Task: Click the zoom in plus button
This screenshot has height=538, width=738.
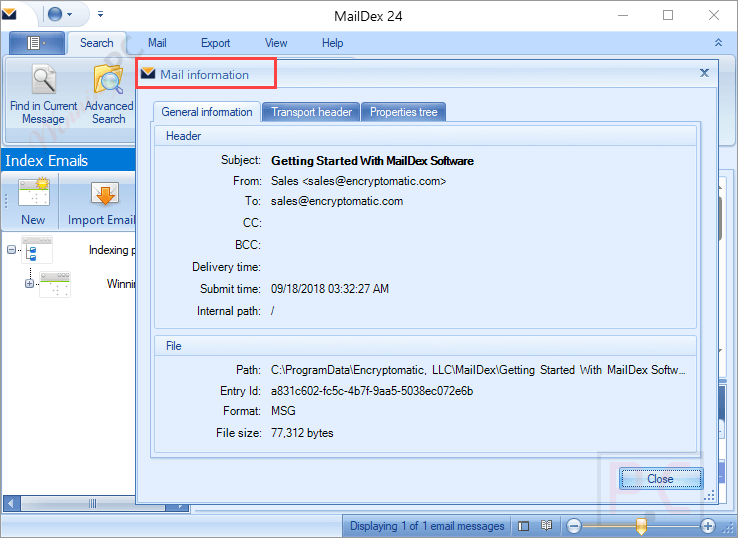Action: (x=707, y=526)
